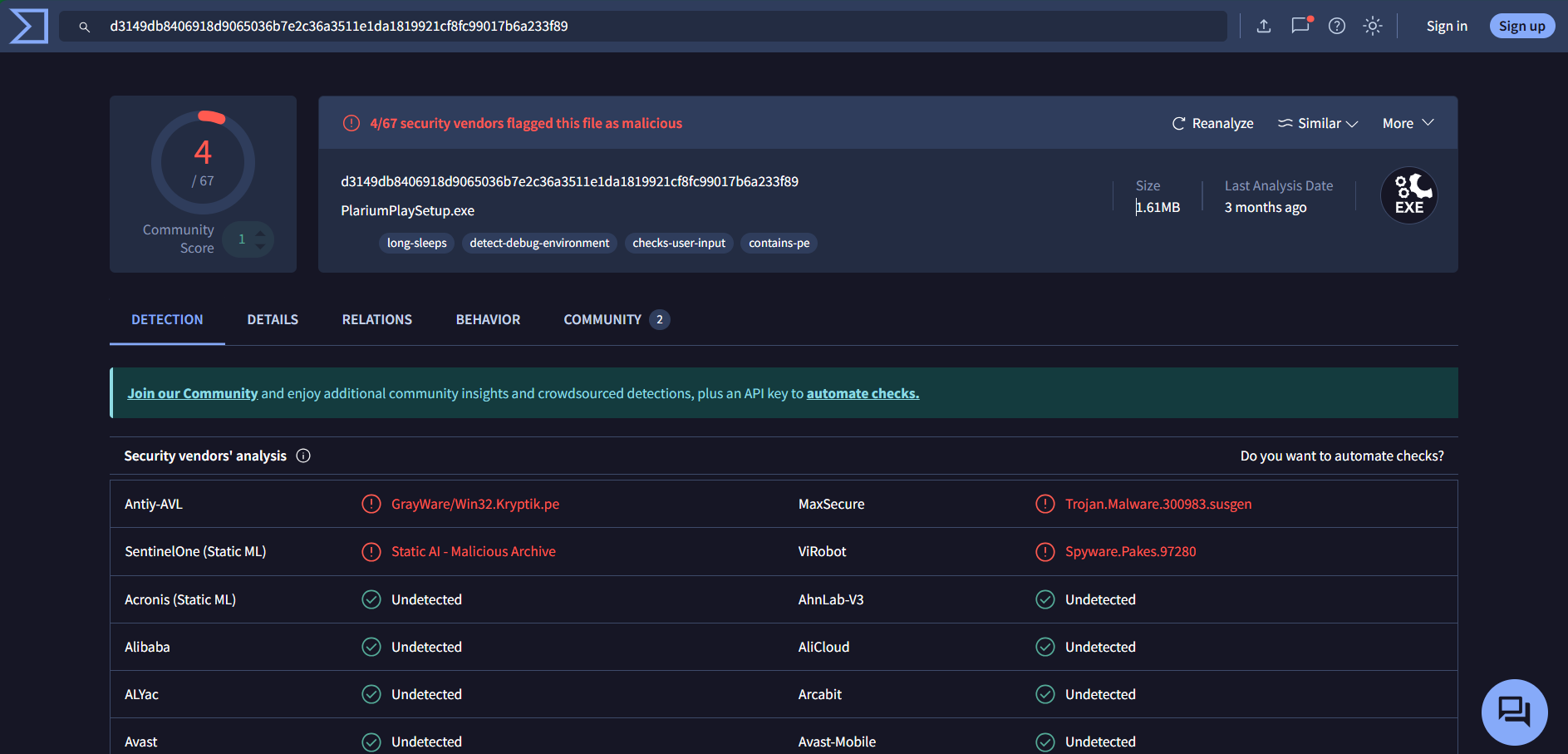Expand the Similar dropdown

click(x=1318, y=123)
